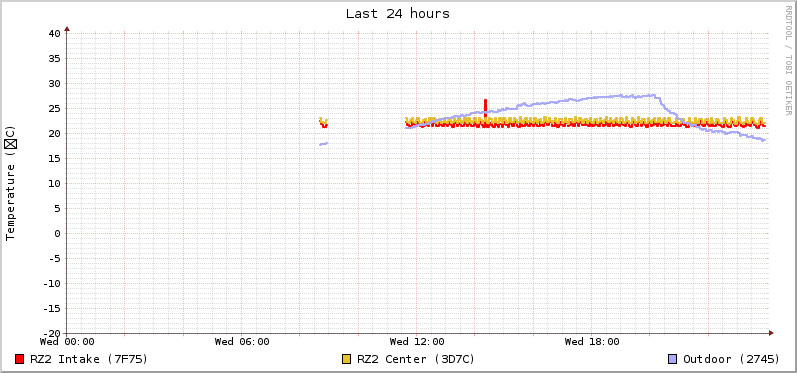The width and height of the screenshot is (797, 373).
Task: Click the red RZ2 Intake legend swatch
Action: click(x=20, y=359)
